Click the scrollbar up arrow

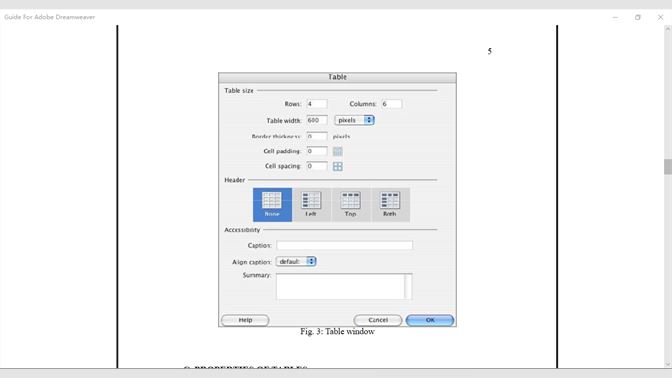pyautogui.click(x=668, y=29)
